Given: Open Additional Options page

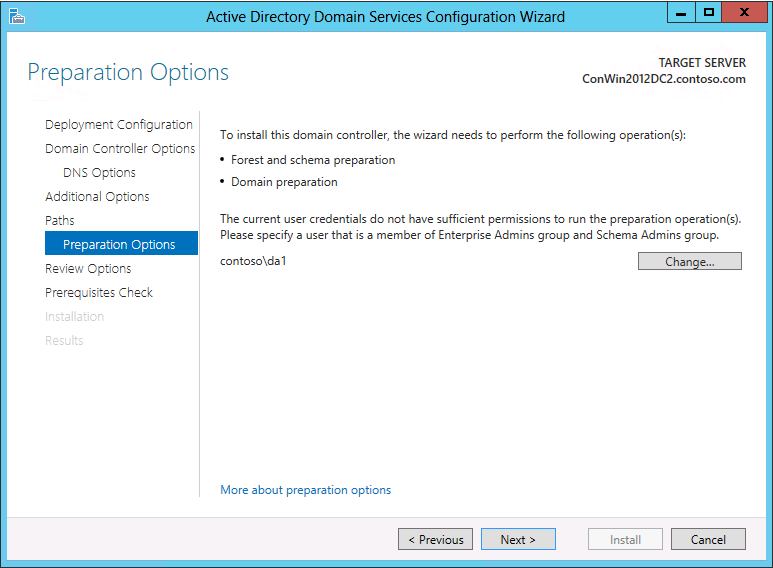Looking at the screenshot, I should click(97, 196).
